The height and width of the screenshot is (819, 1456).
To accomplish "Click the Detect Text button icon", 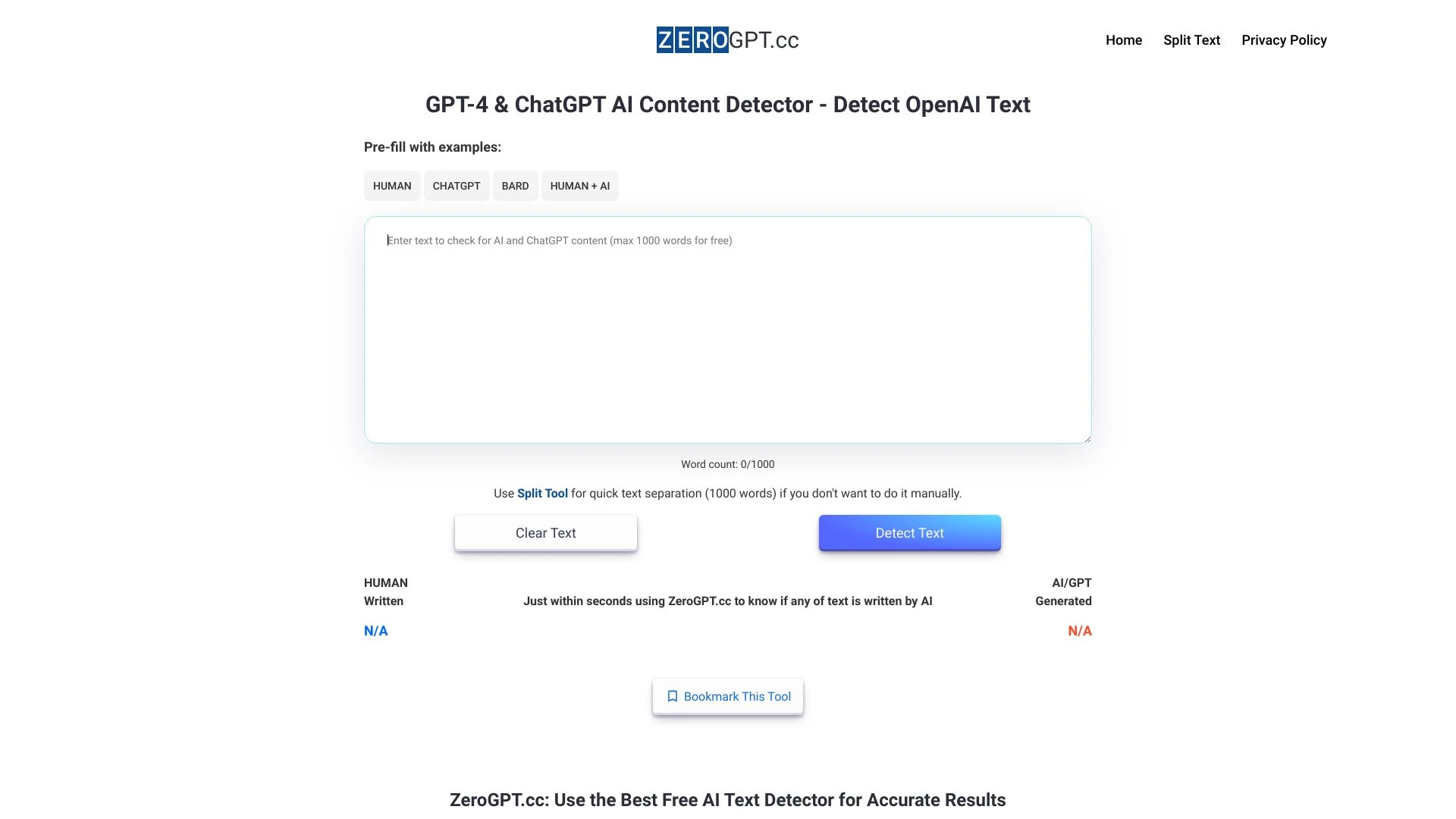I will 909,532.
